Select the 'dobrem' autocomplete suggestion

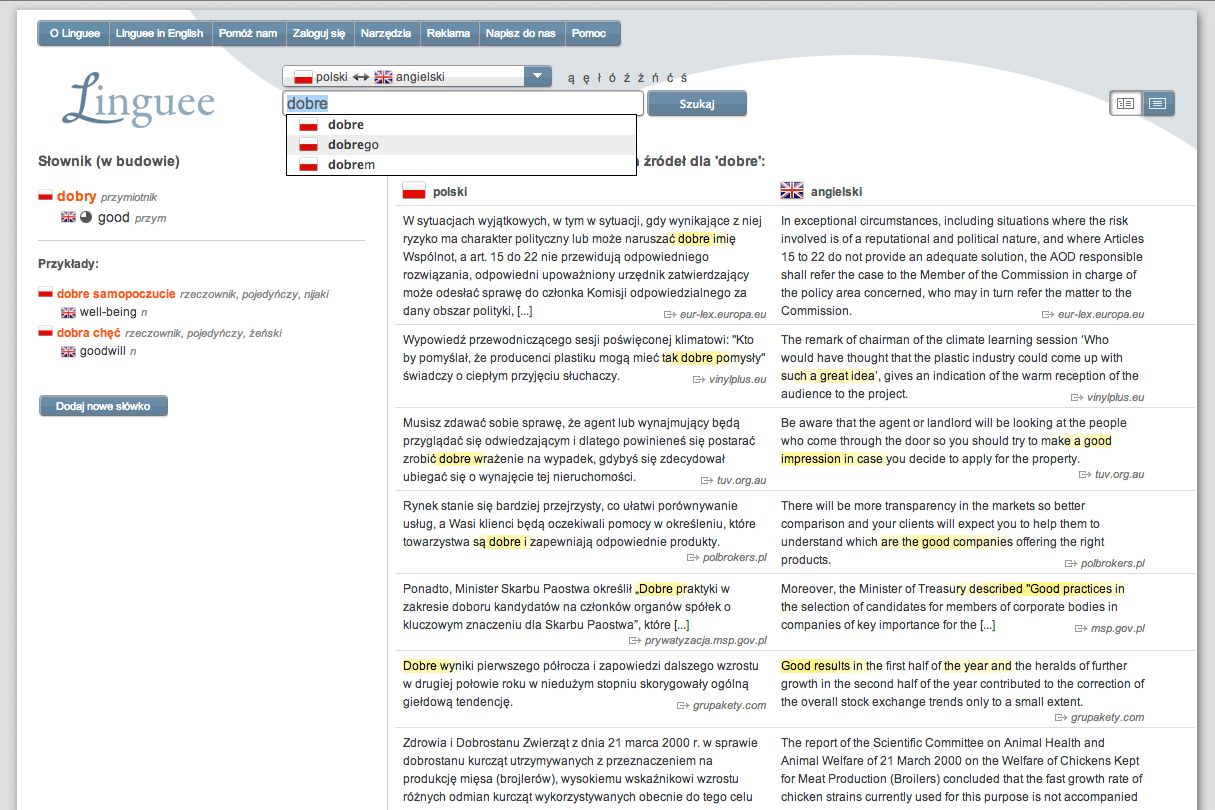coord(461,165)
